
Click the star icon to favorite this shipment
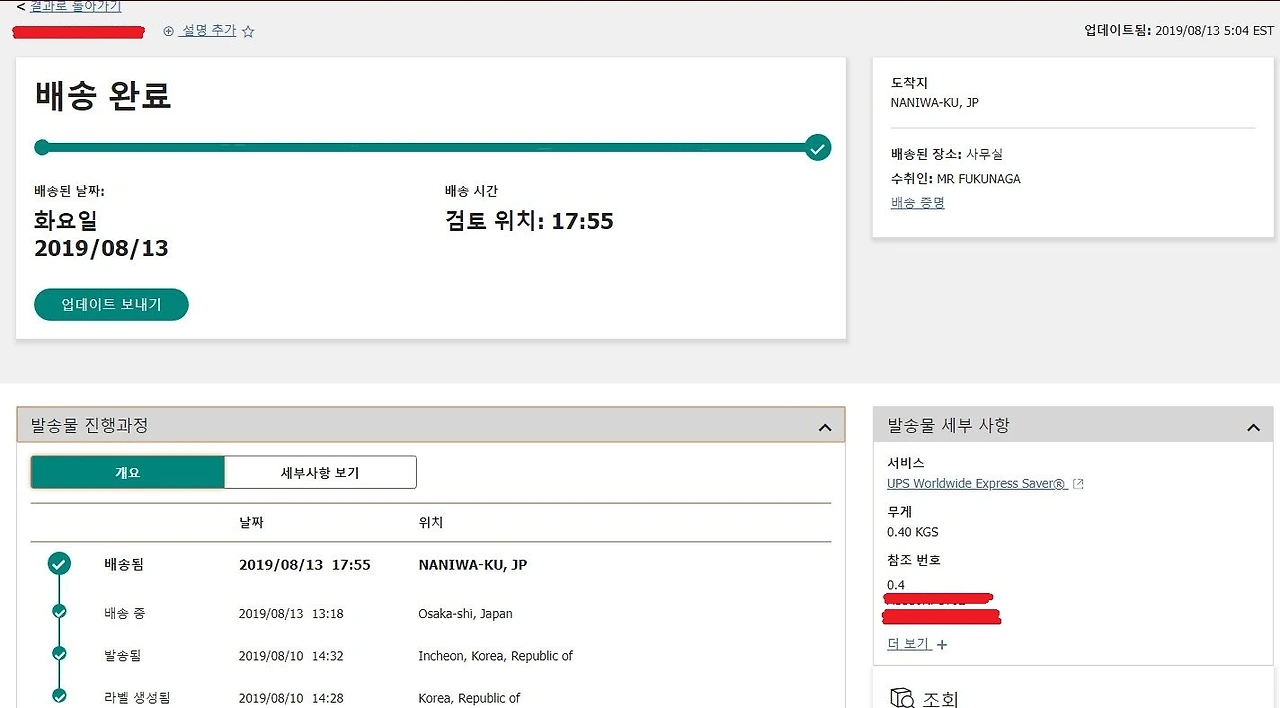[x=248, y=31]
